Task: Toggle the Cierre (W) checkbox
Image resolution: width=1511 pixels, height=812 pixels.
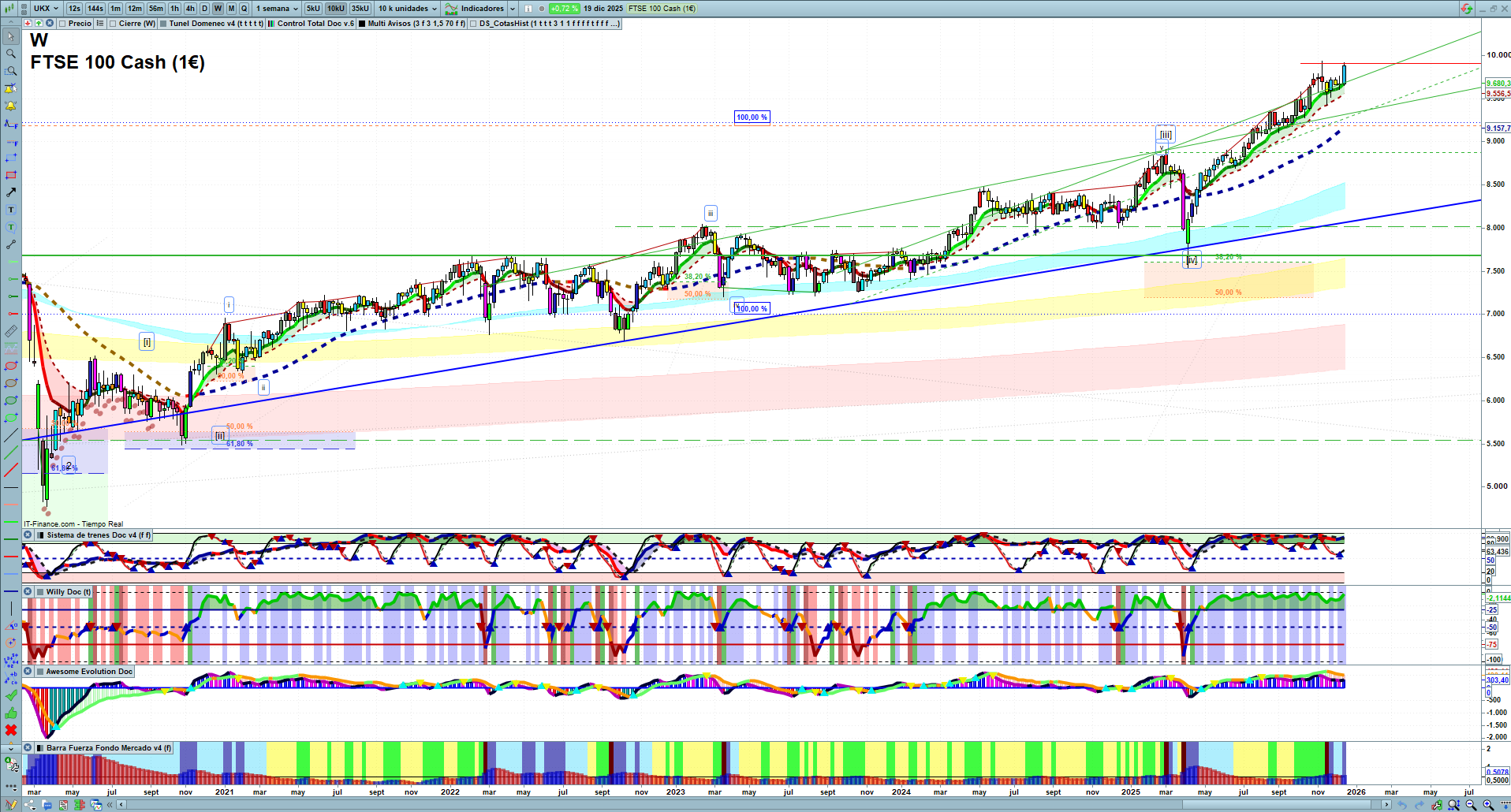Action: click(x=113, y=24)
